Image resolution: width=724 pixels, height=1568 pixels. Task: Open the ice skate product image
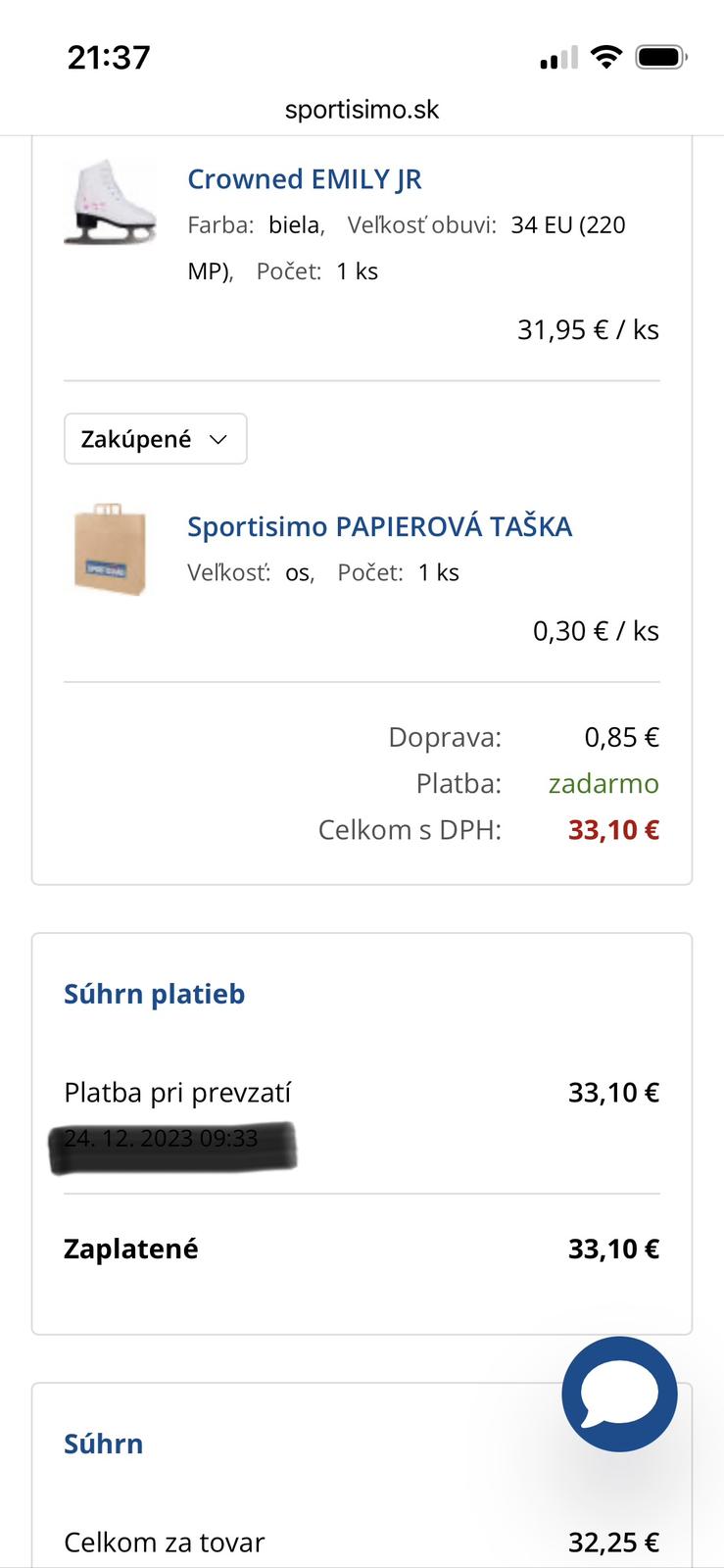pyautogui.click(x=111, y=202)
